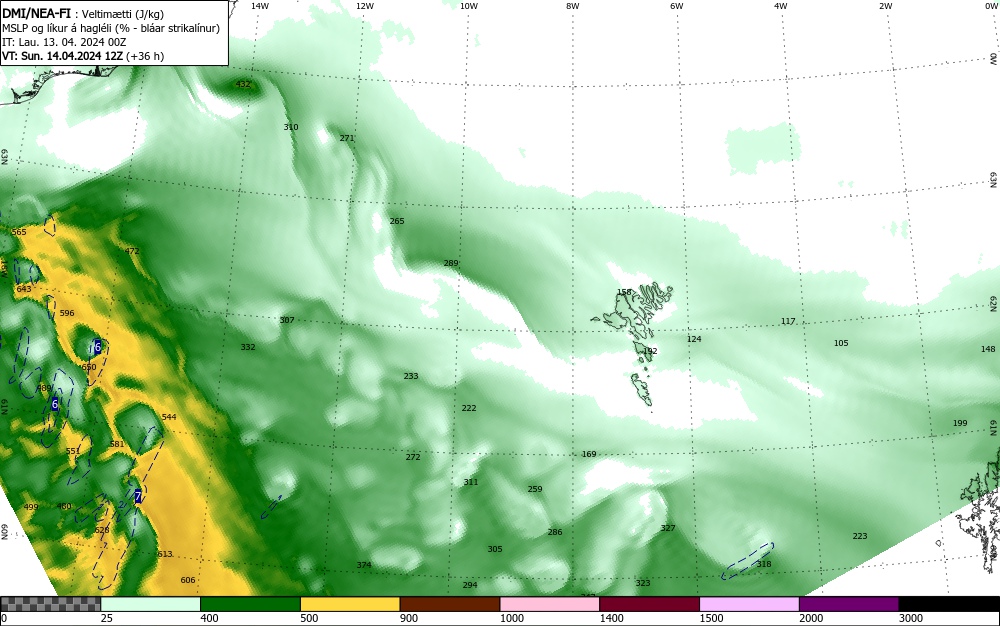Screen dimensions: 1000x626
Task: Select the 223 map value
Action: pyautogui.click(x=860, y=537)
